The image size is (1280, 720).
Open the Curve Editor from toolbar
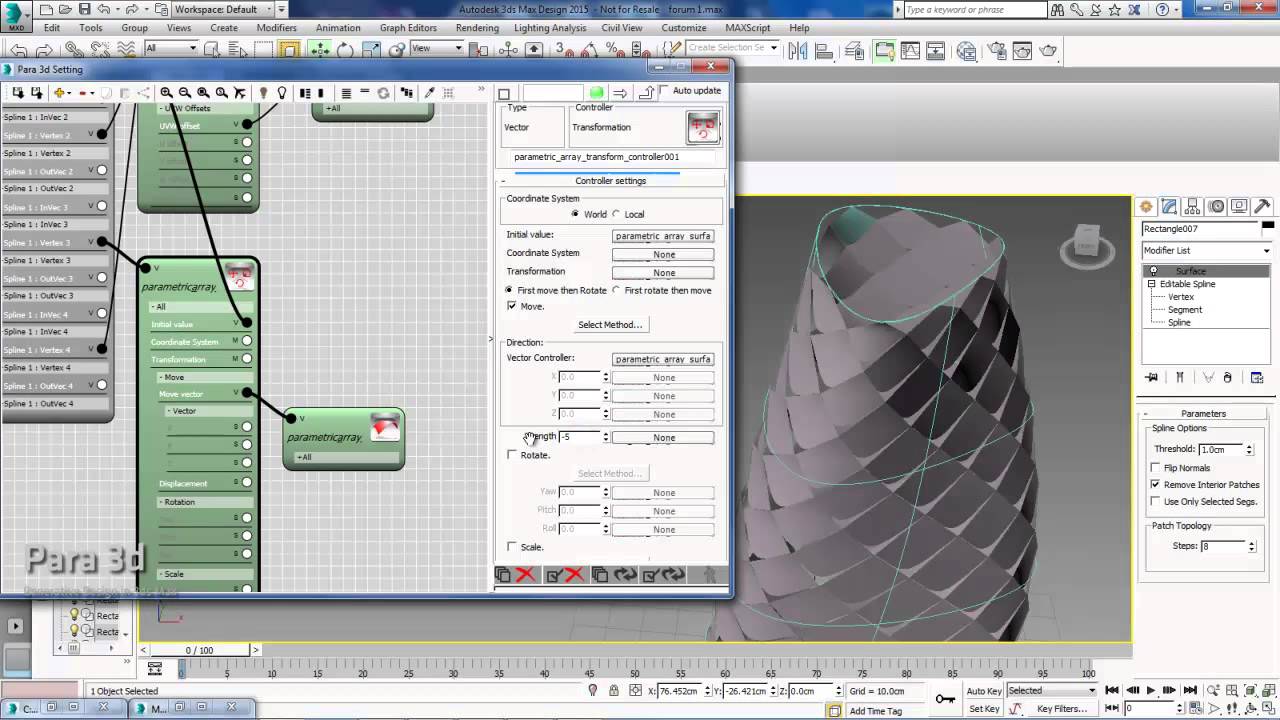(911, 50)
